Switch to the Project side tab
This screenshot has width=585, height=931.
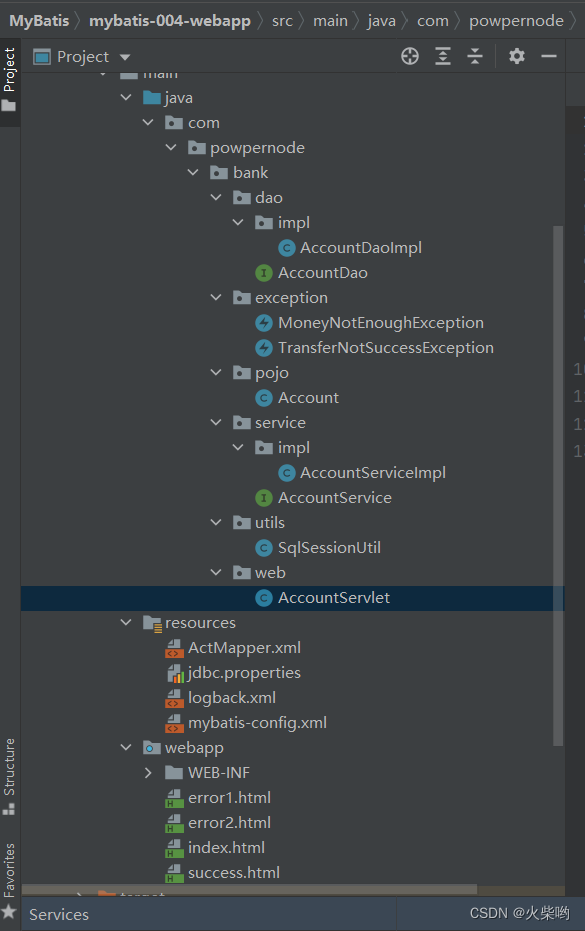point(9,78)
